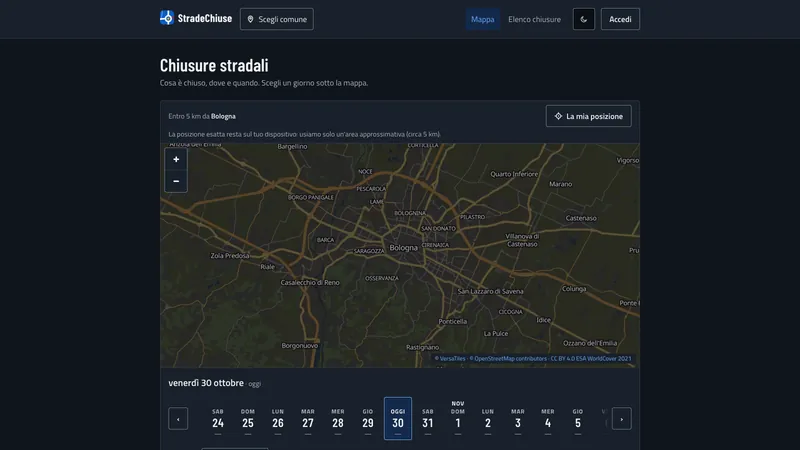Click the Accedi button

pos(620,19)
